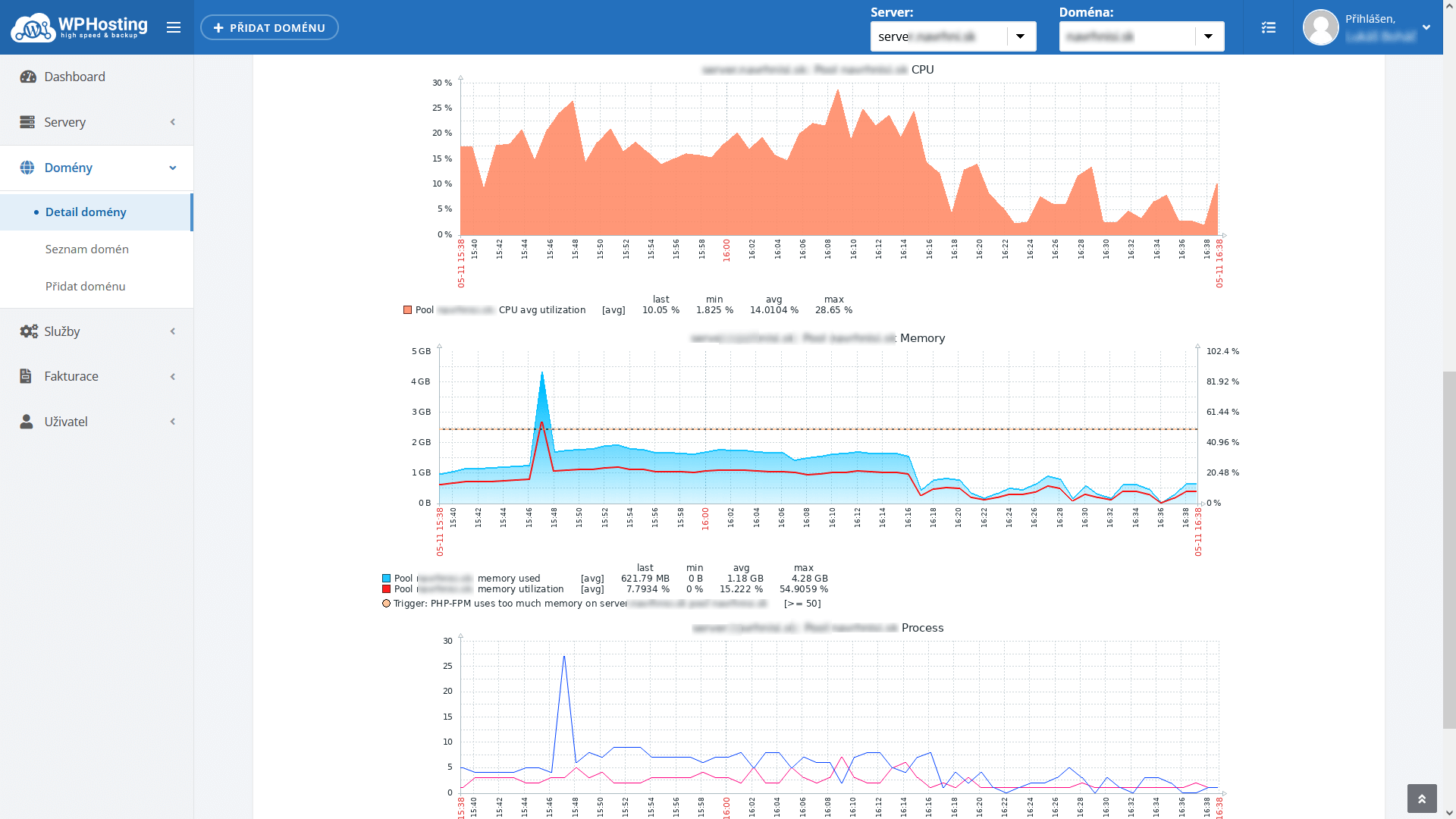Click the user avatar icon
The height and width of the screenshot is (819, 1456).
pyautogui.click(x=1320, y=27)
